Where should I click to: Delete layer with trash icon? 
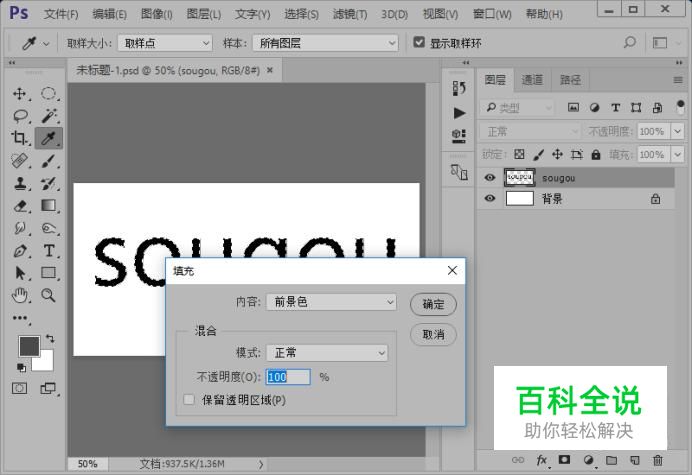(658, 460)
